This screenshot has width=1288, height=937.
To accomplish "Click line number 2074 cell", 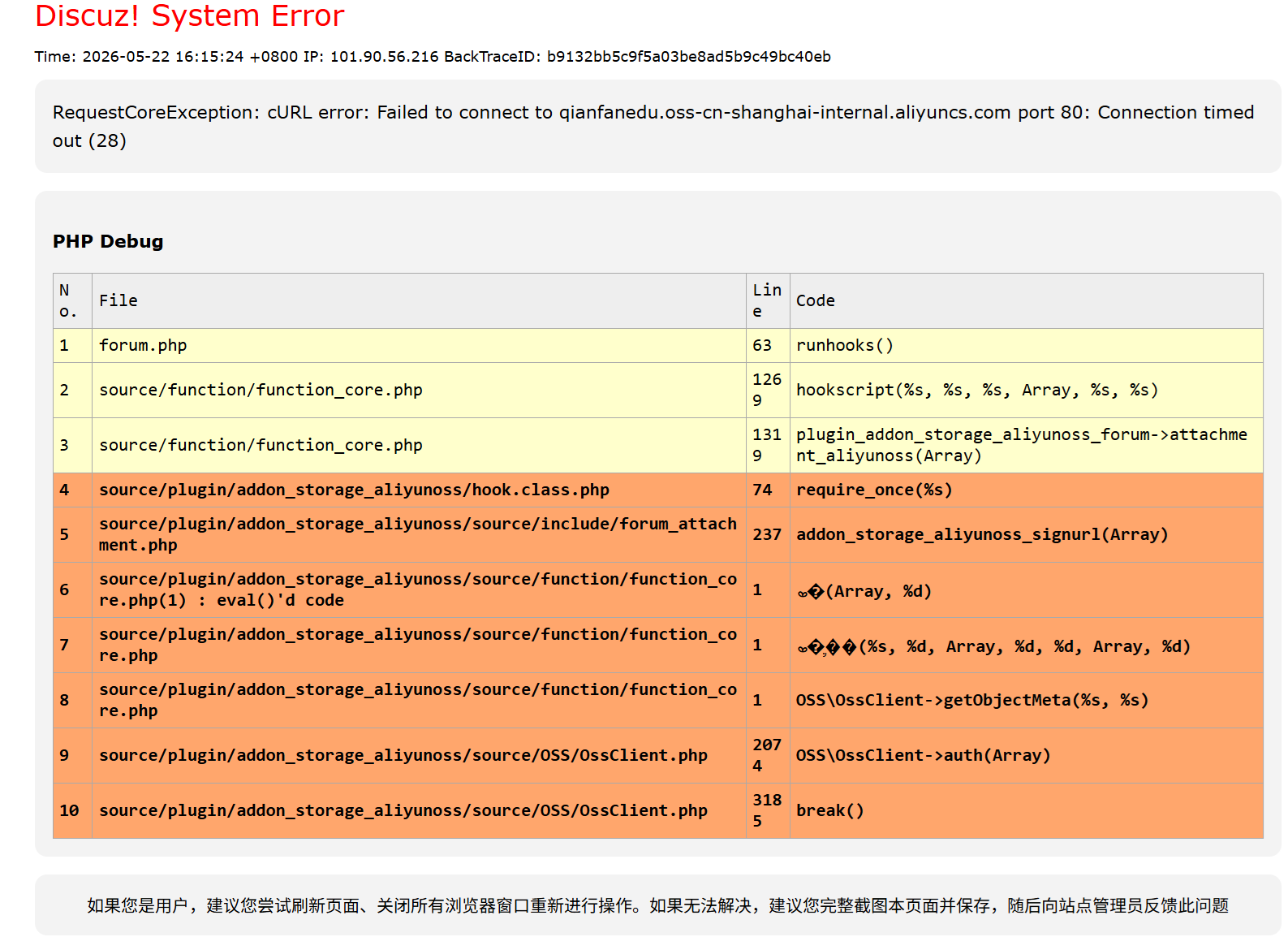I will click(768, 756).
